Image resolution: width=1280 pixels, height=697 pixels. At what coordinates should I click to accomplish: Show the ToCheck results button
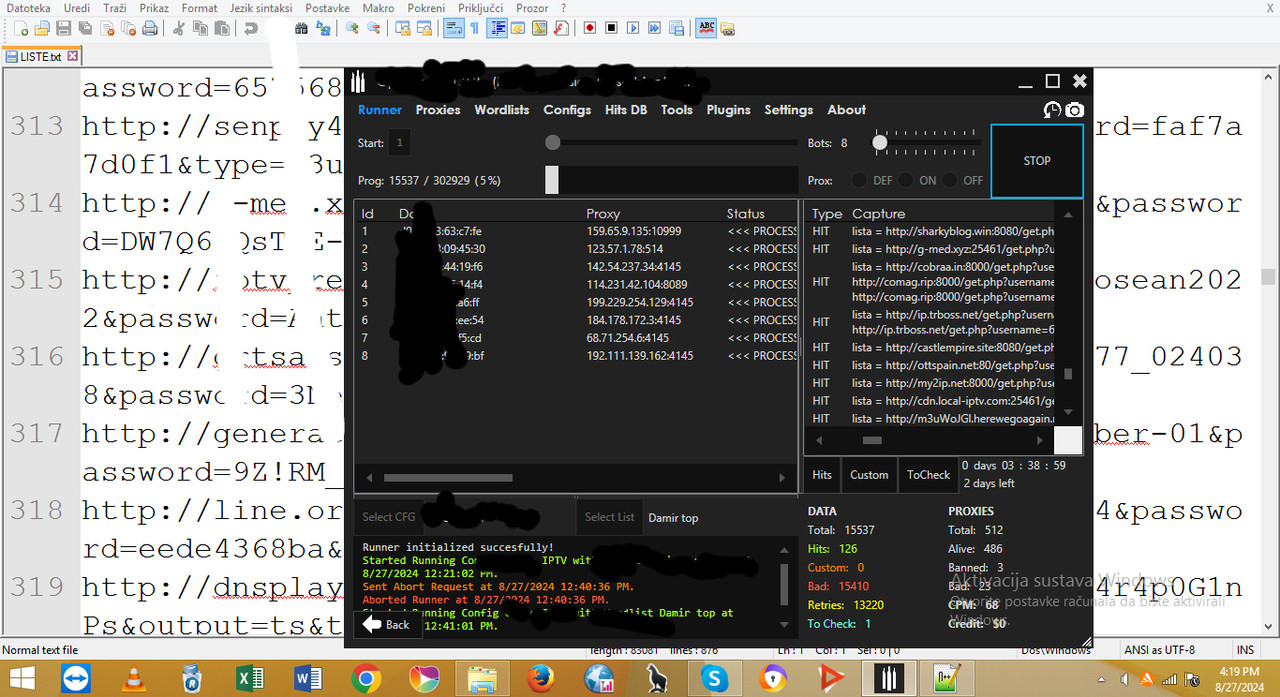click(928, 475)
